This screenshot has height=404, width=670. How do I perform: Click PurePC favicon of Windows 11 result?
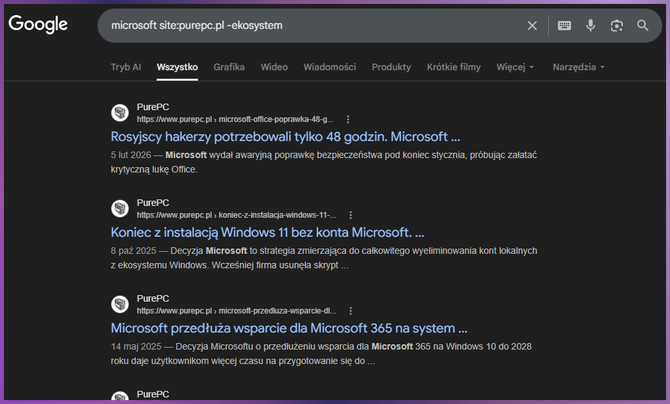click(120, 209)
